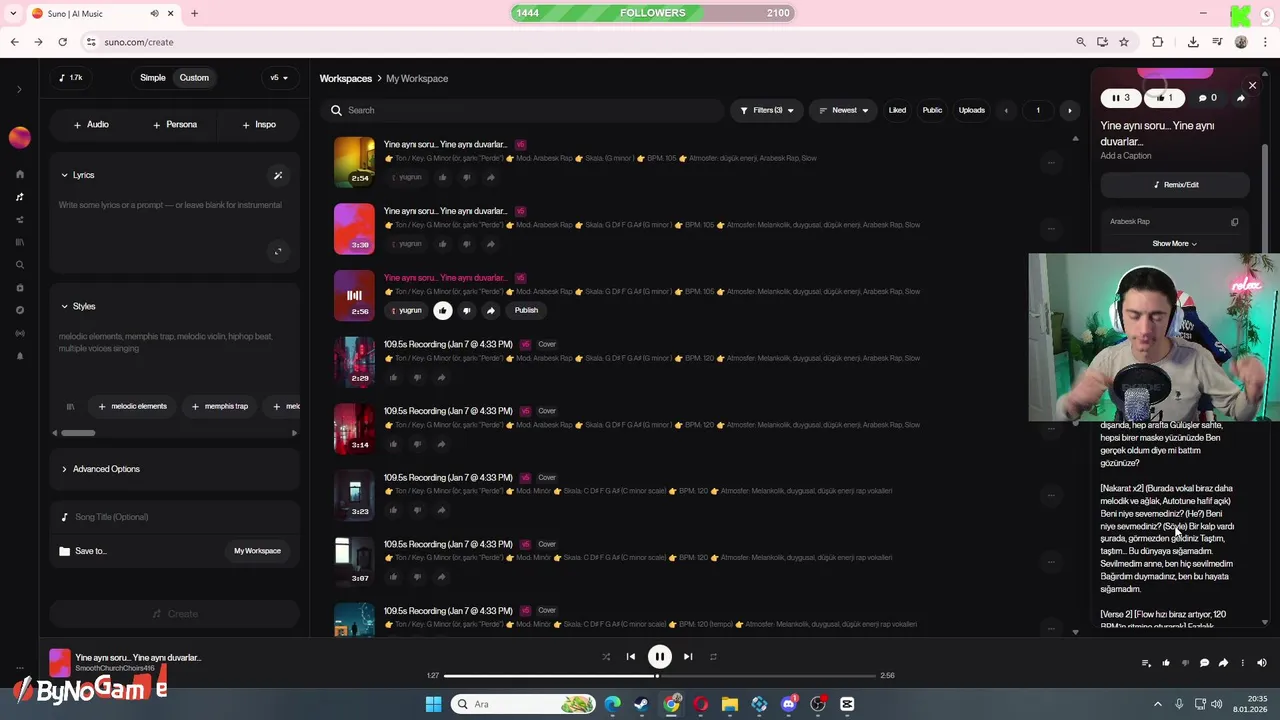Click Remix/Edit in details panel

click(1175, 185)
